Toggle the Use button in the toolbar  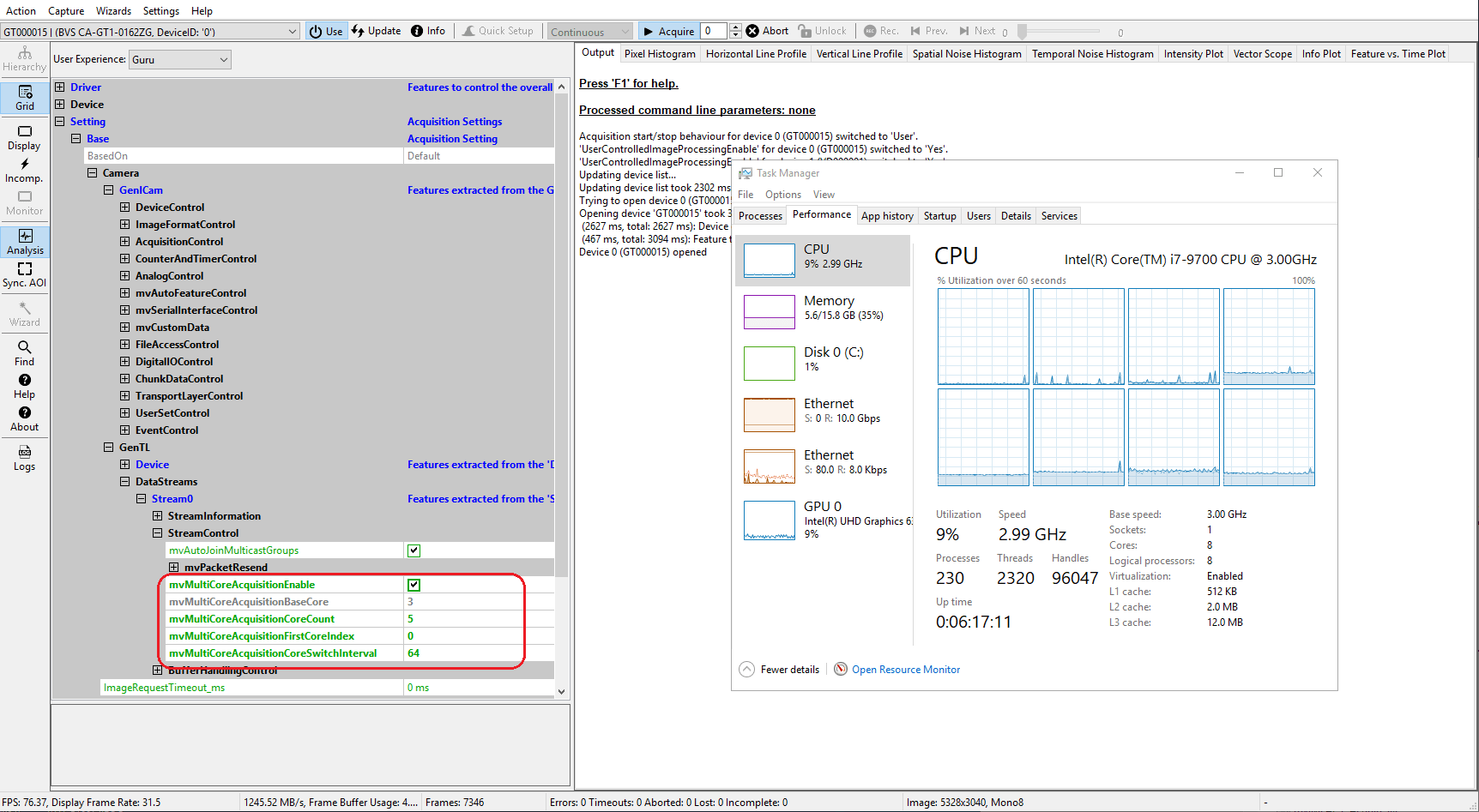(326, 30)
